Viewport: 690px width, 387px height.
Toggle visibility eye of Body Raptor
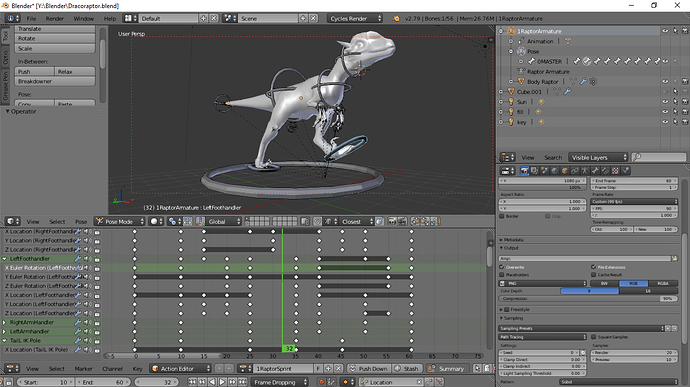(x=665, y=81)
